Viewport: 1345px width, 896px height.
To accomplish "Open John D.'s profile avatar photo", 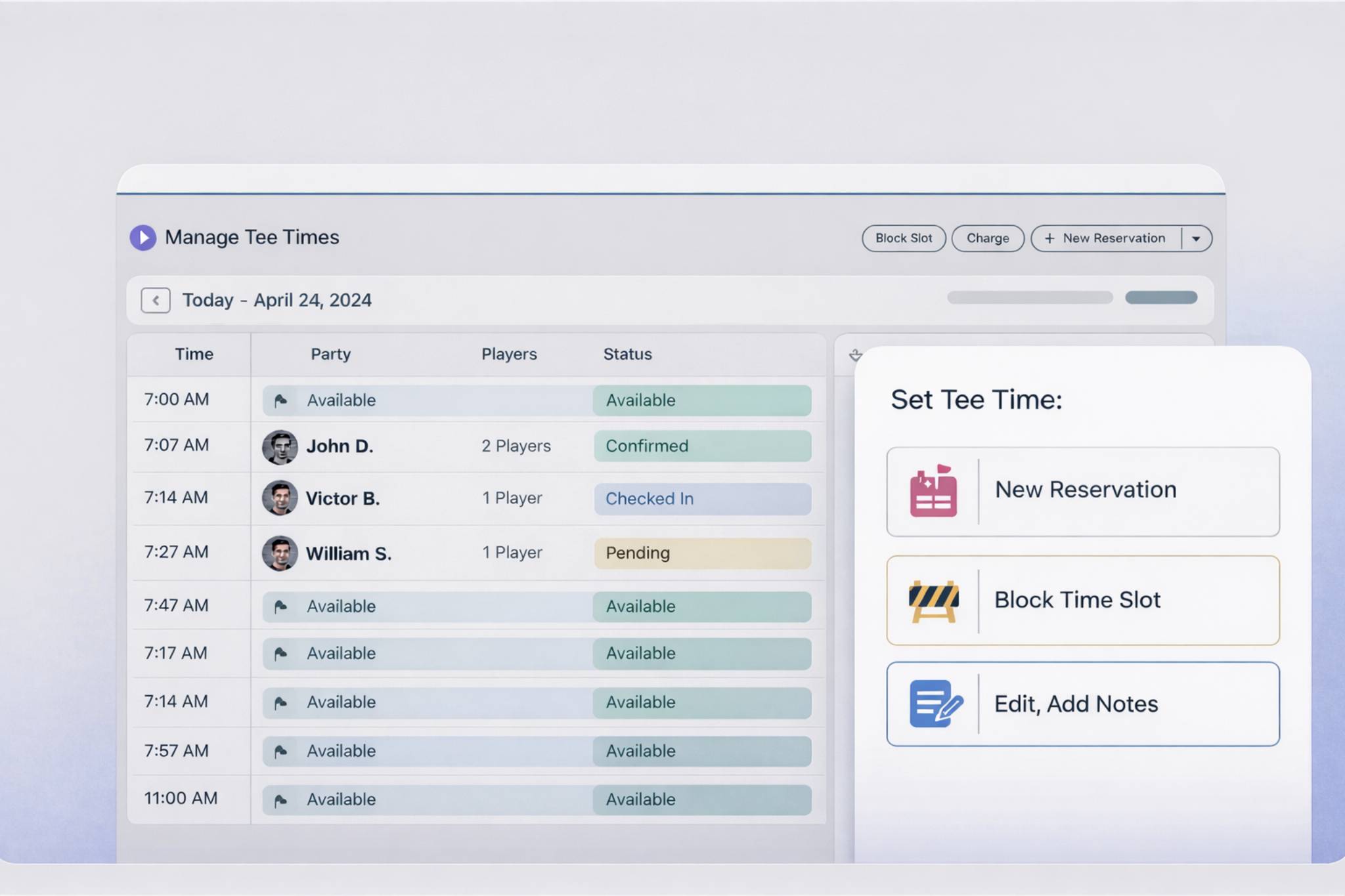I will click(x=280, y=446).
